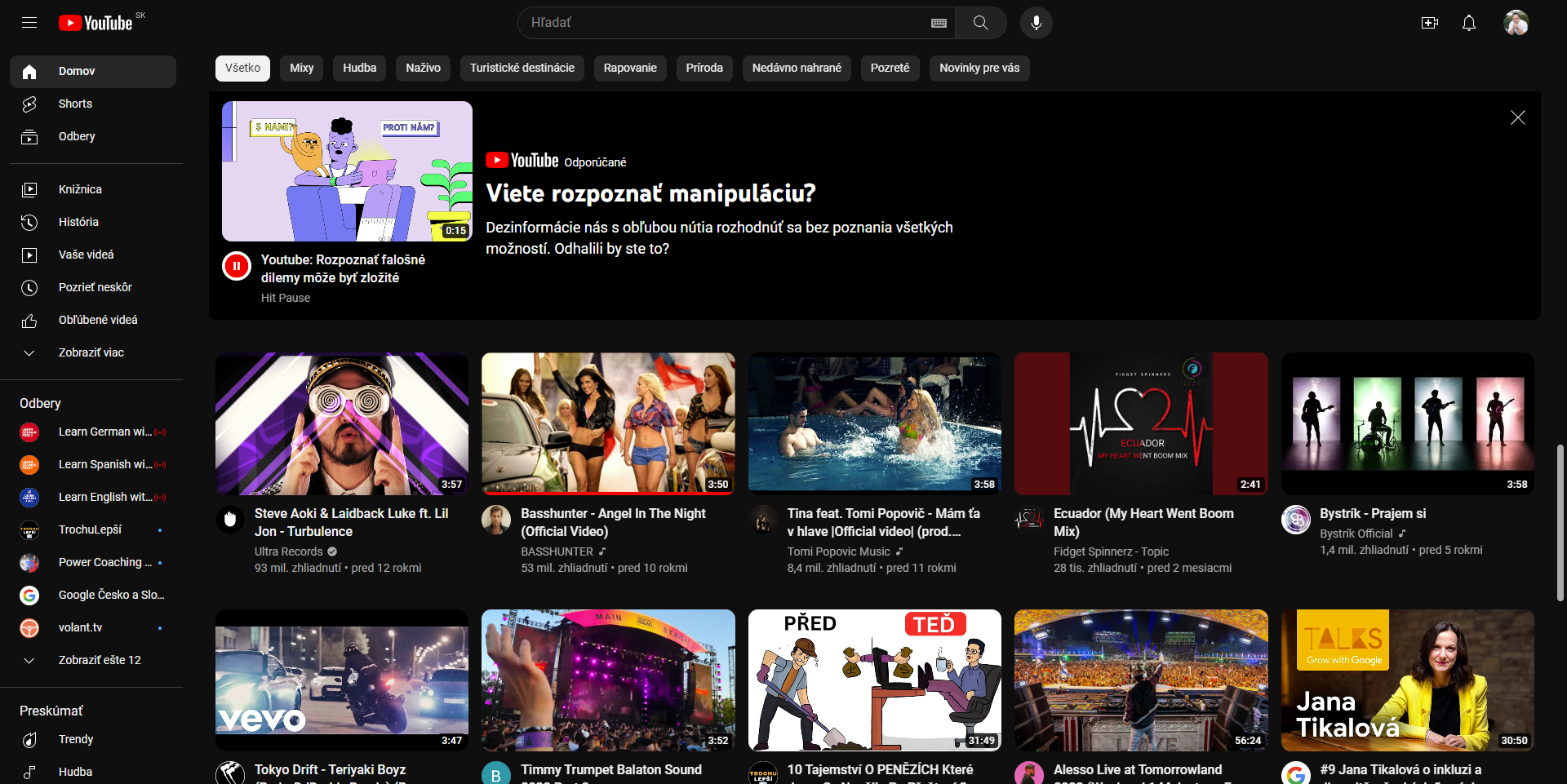This screenshot has height=784, width=1567.
Task: Open Google Česko a Slo... channel
Action: [x=93, y=595]
